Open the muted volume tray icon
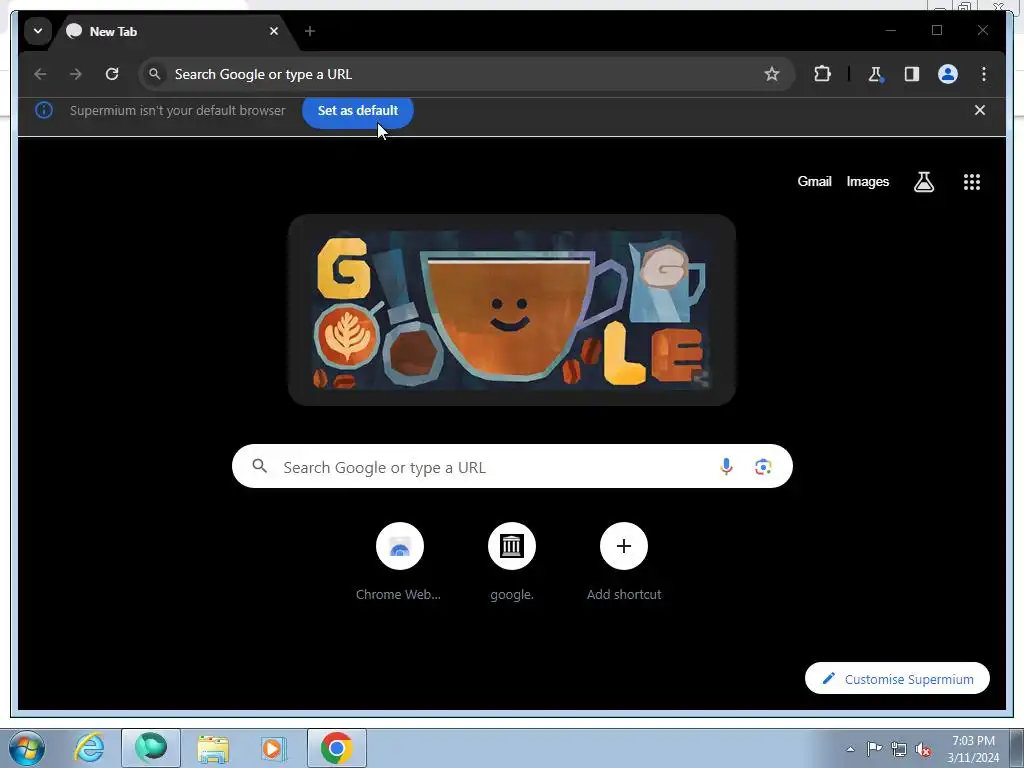1024x768 pixels. tap(923, 749)
